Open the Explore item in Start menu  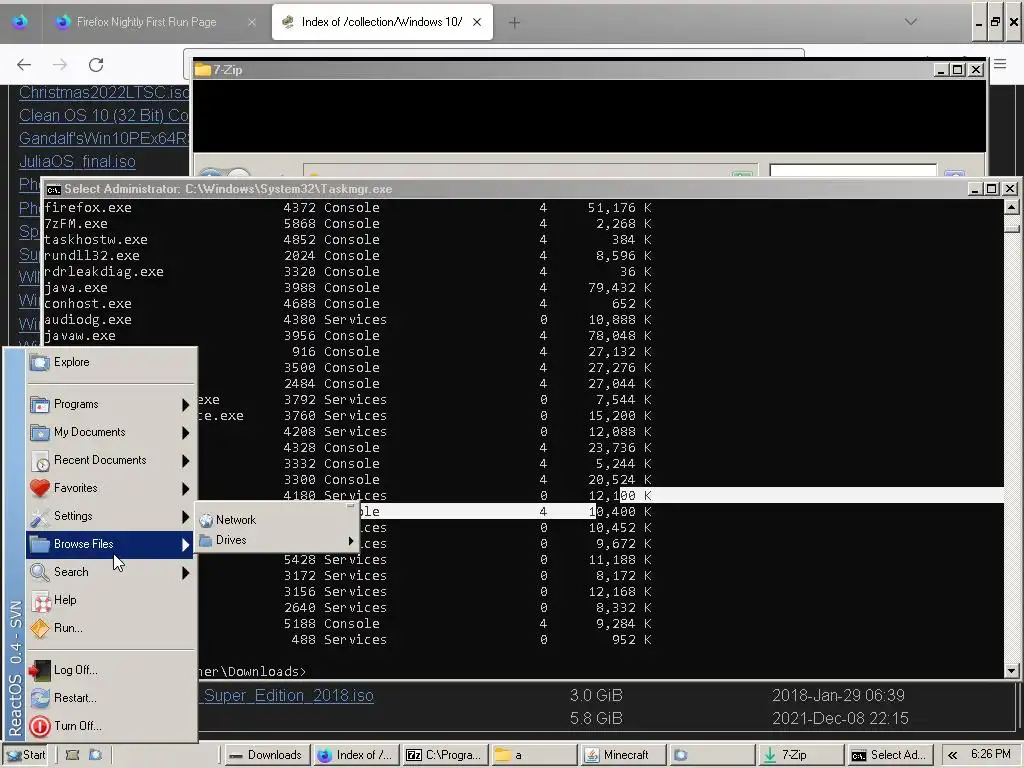tap(111, 362)
